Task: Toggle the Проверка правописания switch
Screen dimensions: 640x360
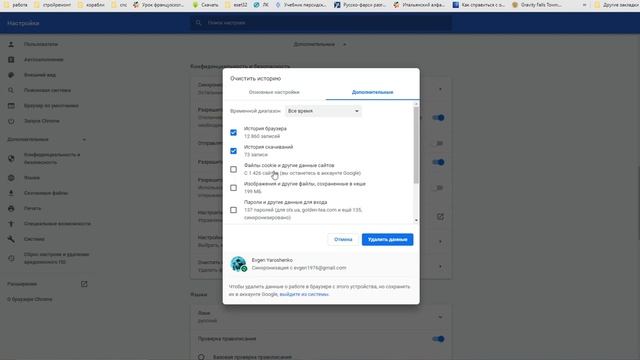Action: (x=438, y=339)
